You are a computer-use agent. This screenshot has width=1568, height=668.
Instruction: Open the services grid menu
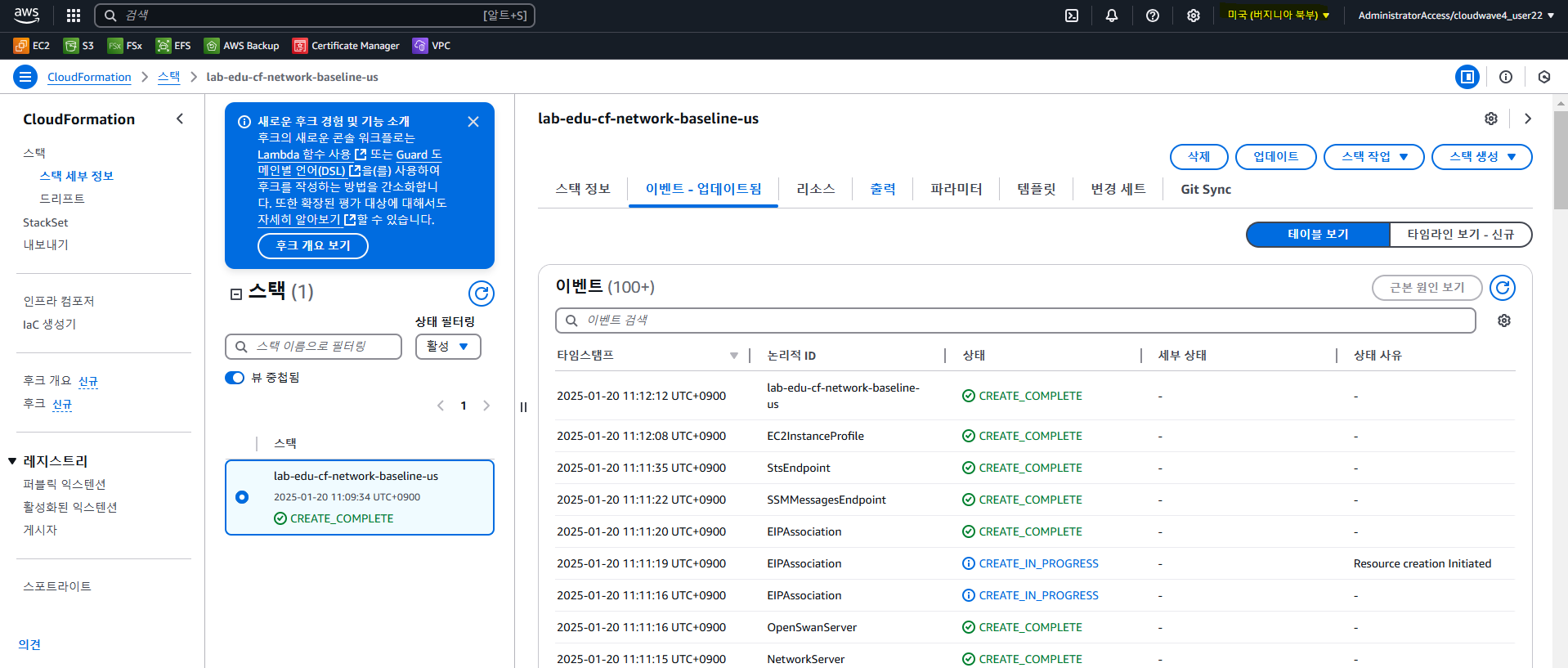click(74, 16)
